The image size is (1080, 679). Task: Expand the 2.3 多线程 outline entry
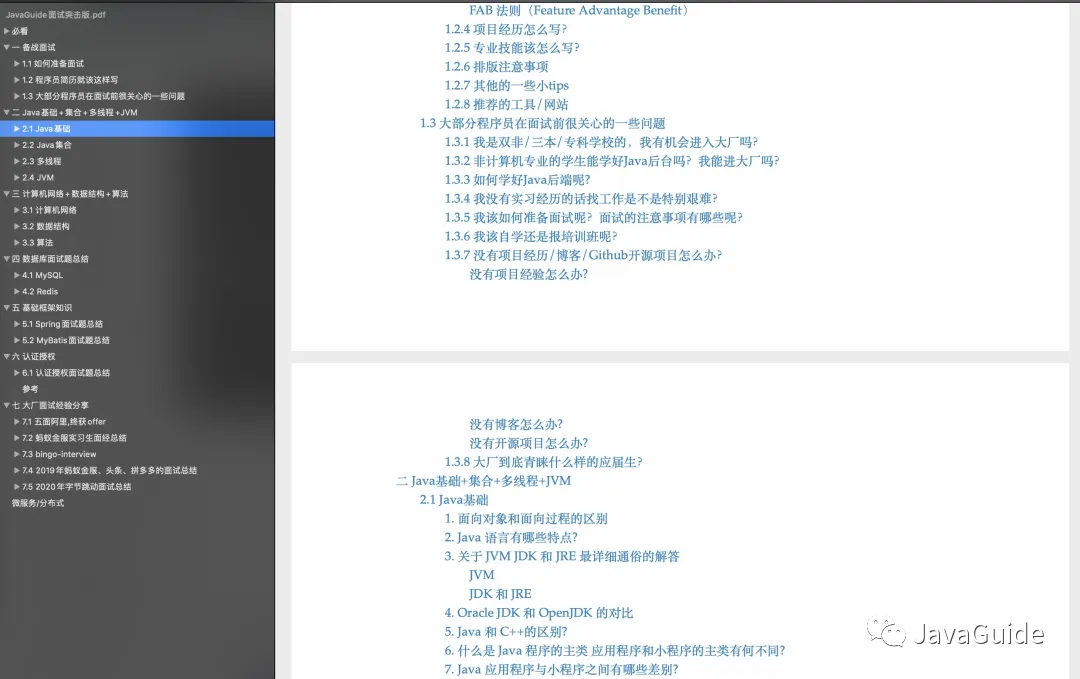17,161
